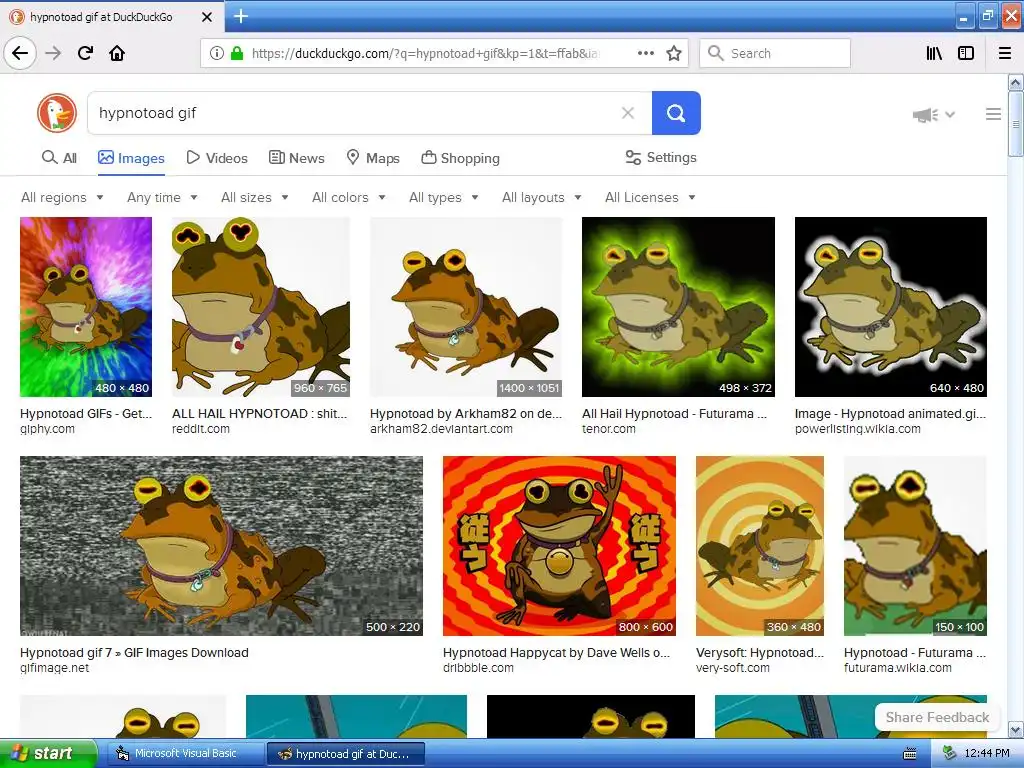Open a new browser tab with plus
This screenshot has height=768, width=1024.
(x=240, y=16)
